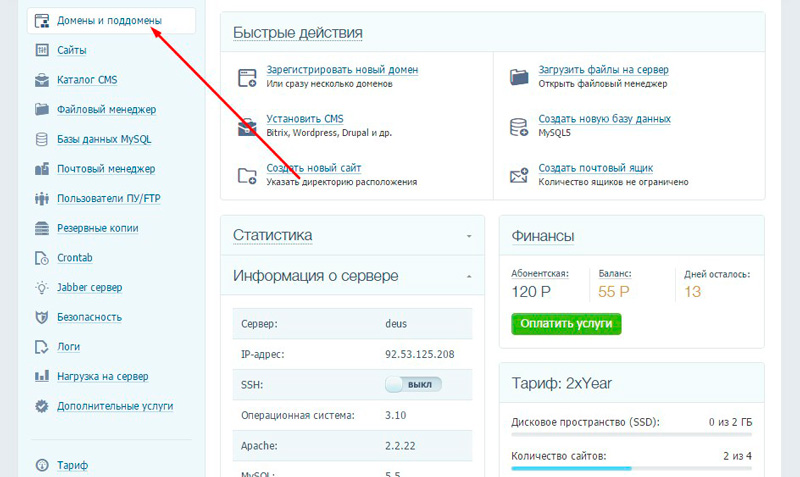The height and width of the screenshot is (477, 800).
Task: Click the file manager folder icon
Action: (42, 110)
